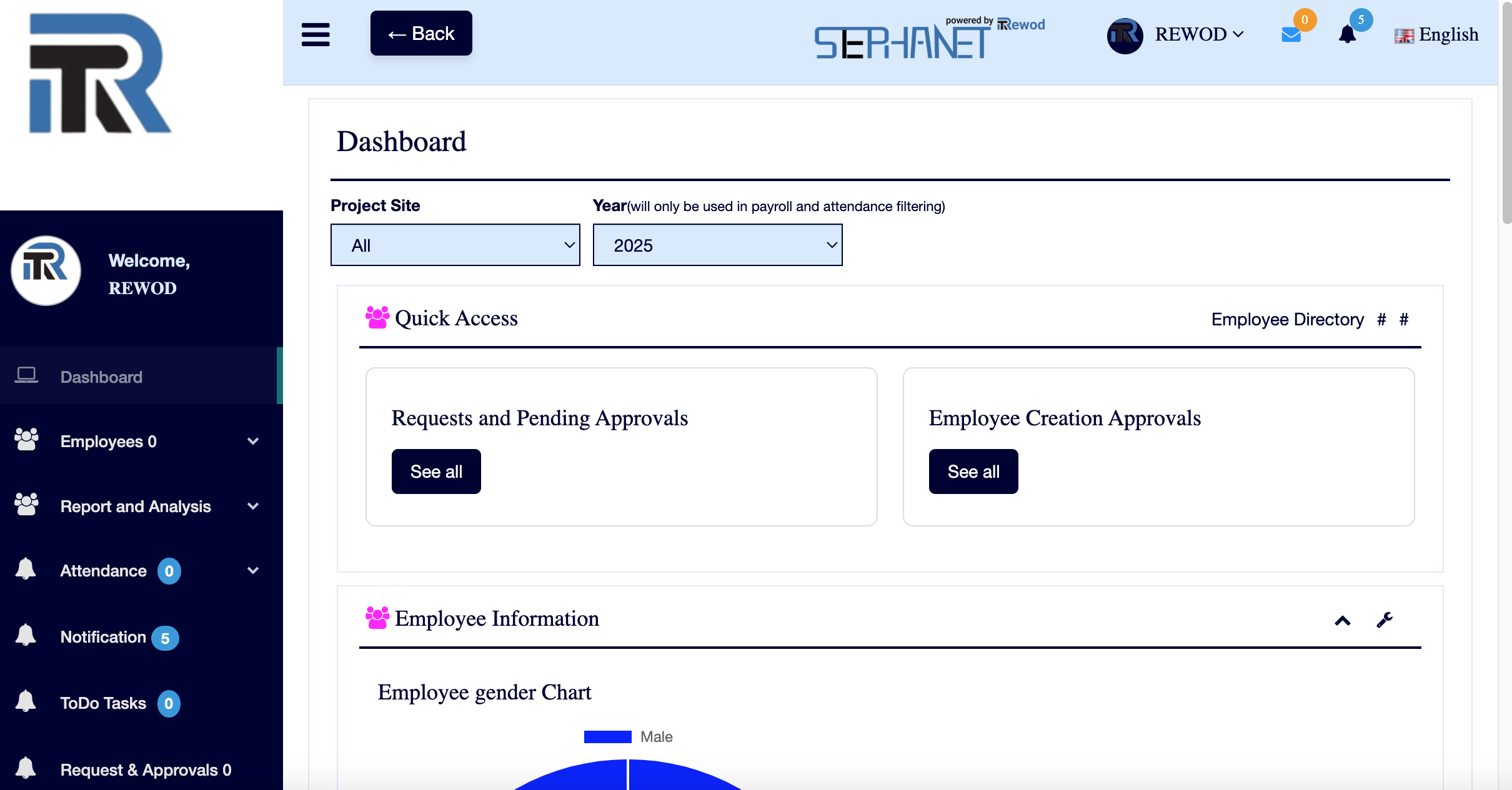Expand the Employees sidebar menu
Screen dimensions: 1512x790
pyautogui.click(x=252, y=441)
